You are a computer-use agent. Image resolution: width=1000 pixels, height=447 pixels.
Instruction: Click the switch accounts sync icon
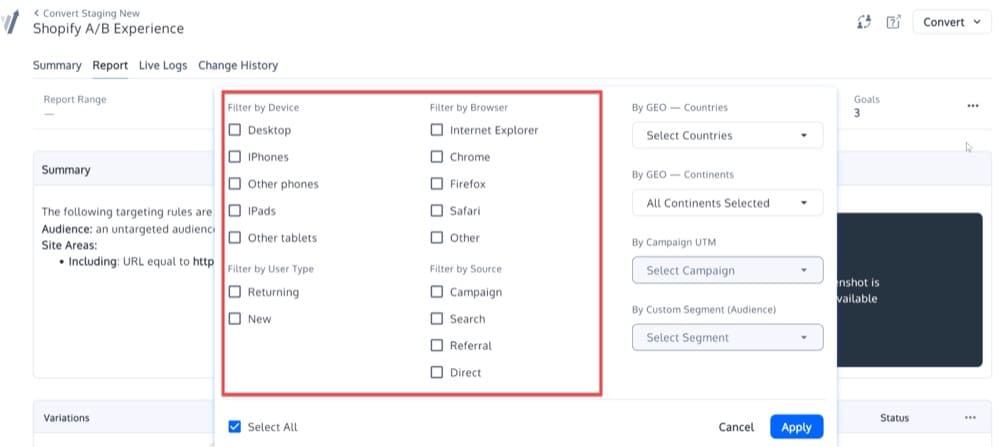[864, 22]
